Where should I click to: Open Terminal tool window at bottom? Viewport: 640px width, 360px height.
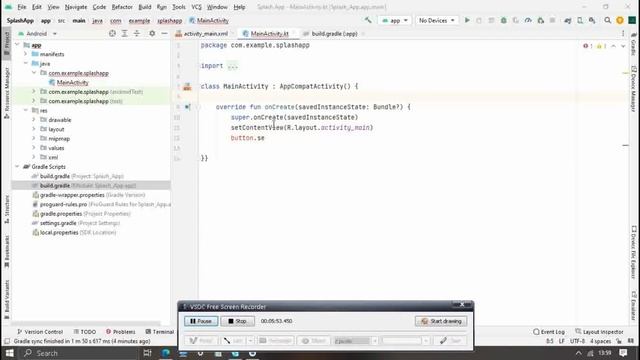click(160, 332)
